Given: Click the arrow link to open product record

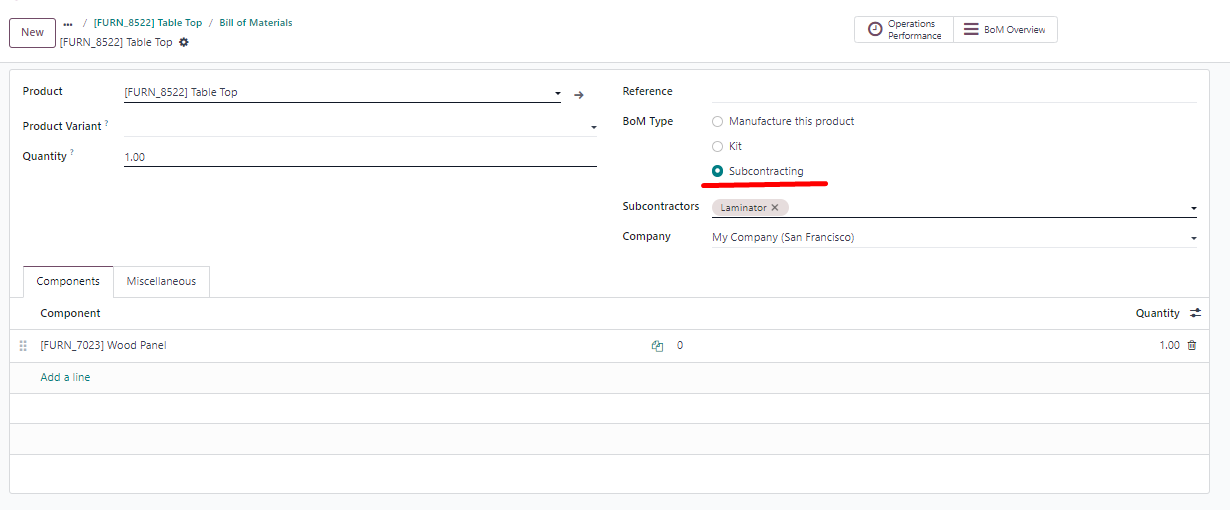Looking at the screenshot, I should (578, 95).
